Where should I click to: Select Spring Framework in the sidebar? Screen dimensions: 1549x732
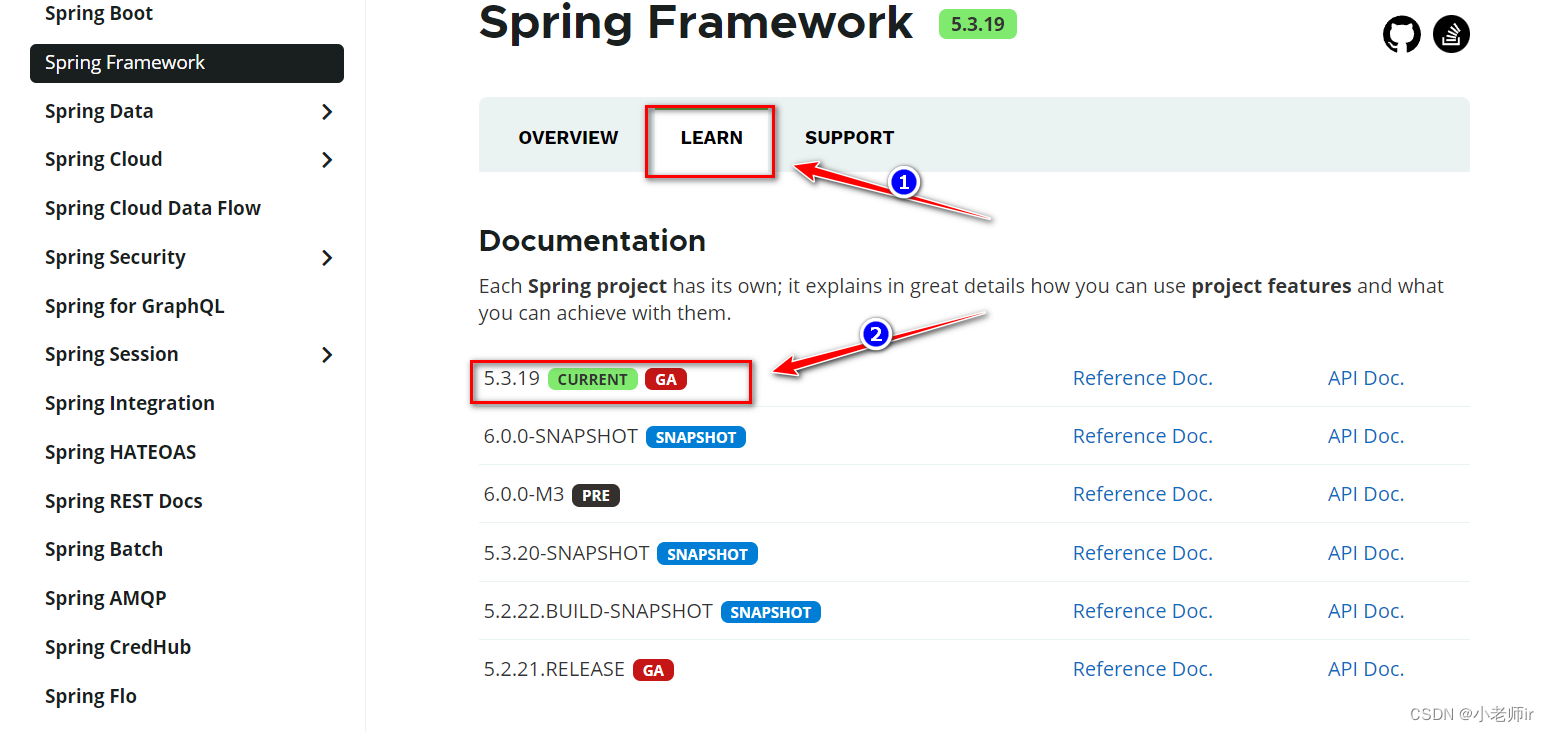coord(187,63)
